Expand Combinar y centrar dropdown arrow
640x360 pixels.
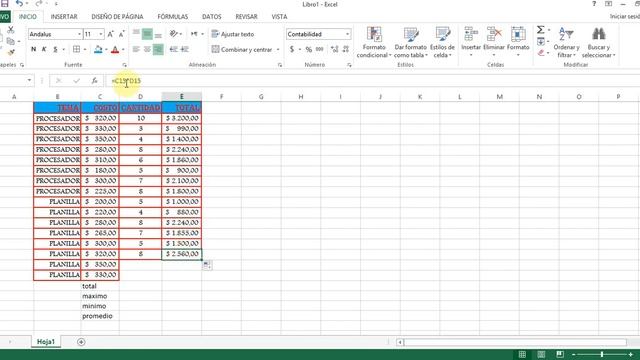pyautogui.click(x=278, y=50)
